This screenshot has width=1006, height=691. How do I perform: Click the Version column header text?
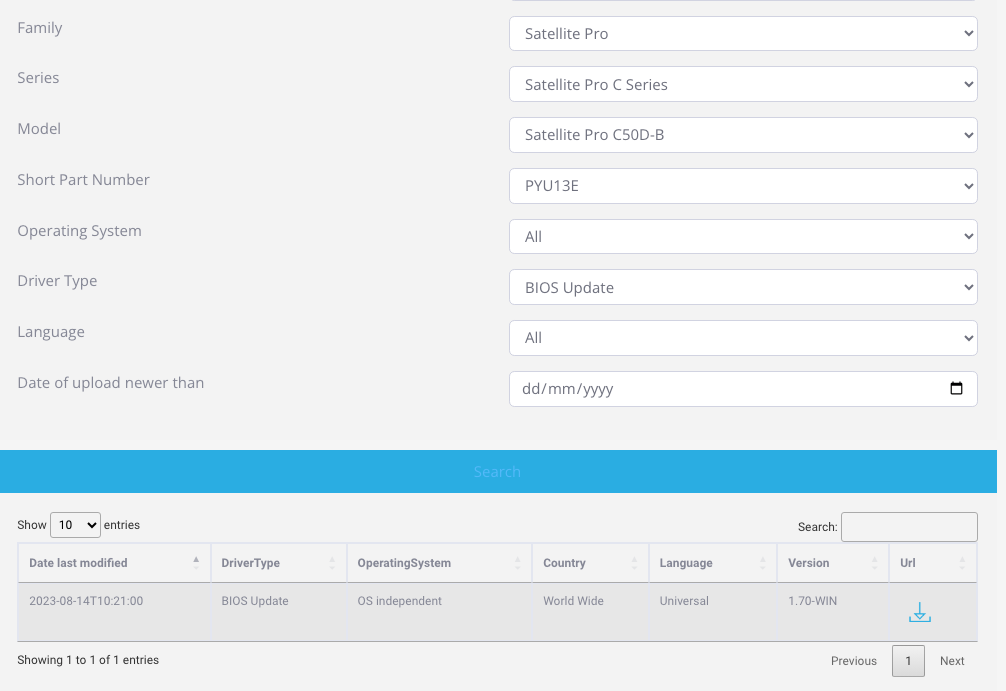tap(808, 563)
